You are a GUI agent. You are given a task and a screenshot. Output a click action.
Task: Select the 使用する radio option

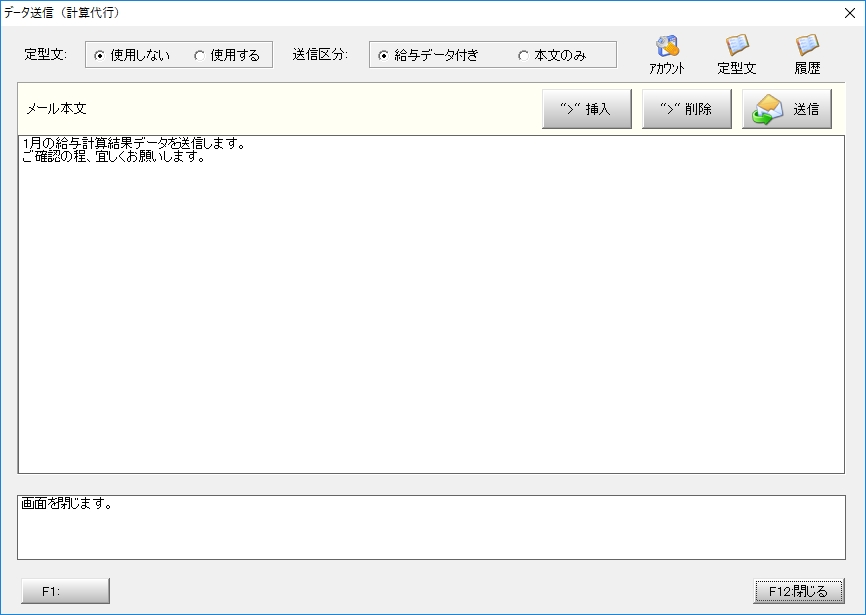(227, 55)
